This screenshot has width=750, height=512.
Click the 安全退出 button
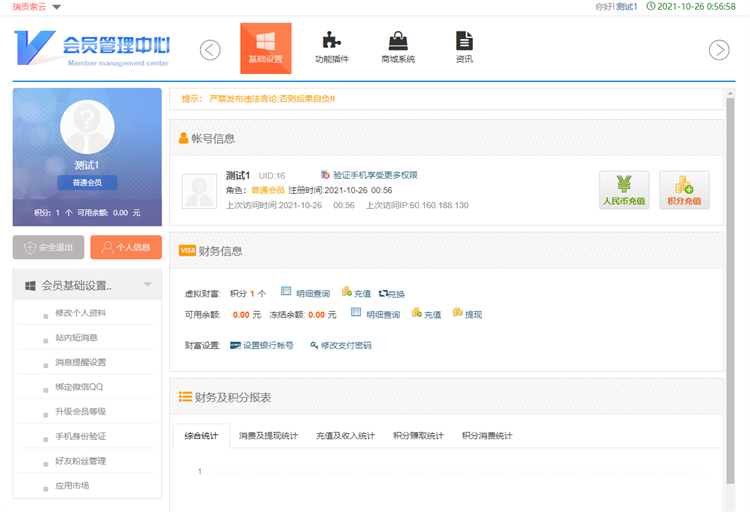(48, 247)
